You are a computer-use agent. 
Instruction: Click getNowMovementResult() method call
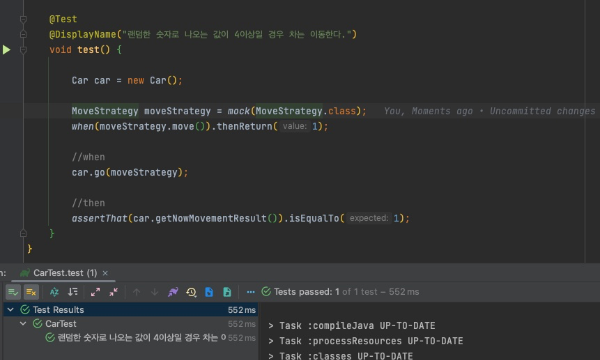pos(216,218)
